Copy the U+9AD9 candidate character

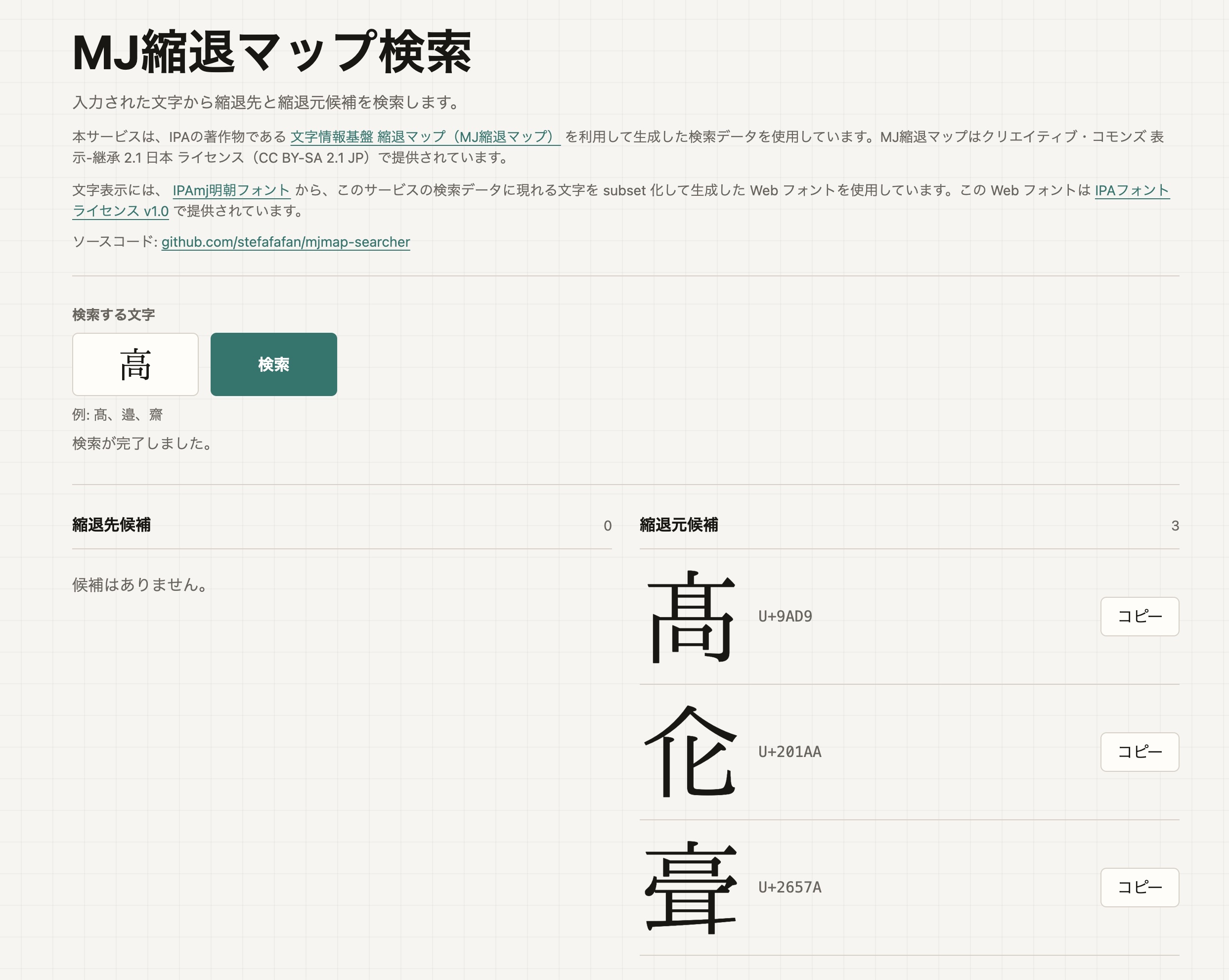pos(1140,616)
